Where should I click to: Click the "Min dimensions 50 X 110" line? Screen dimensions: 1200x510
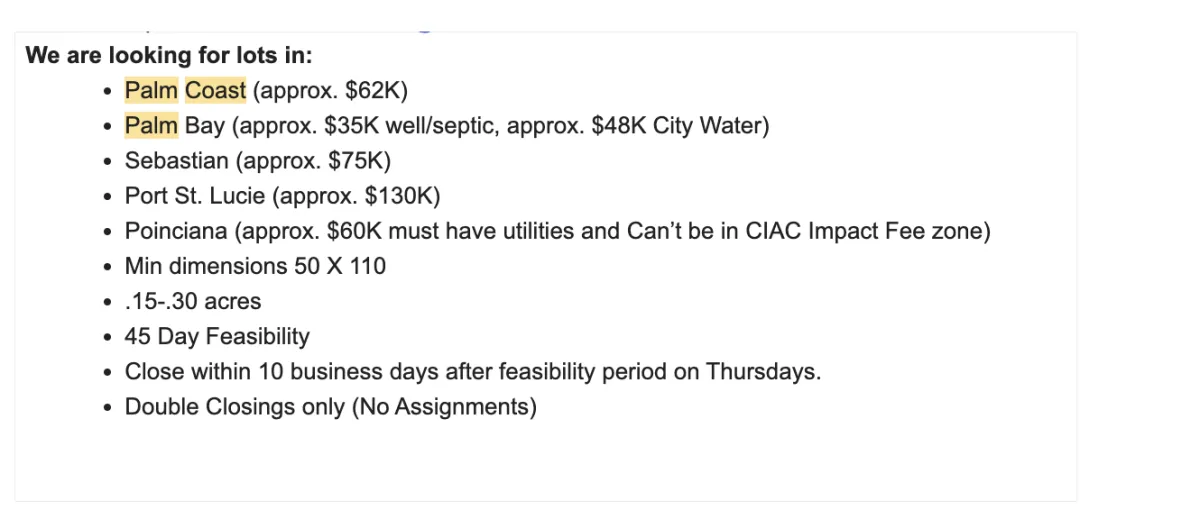(255, 266)
